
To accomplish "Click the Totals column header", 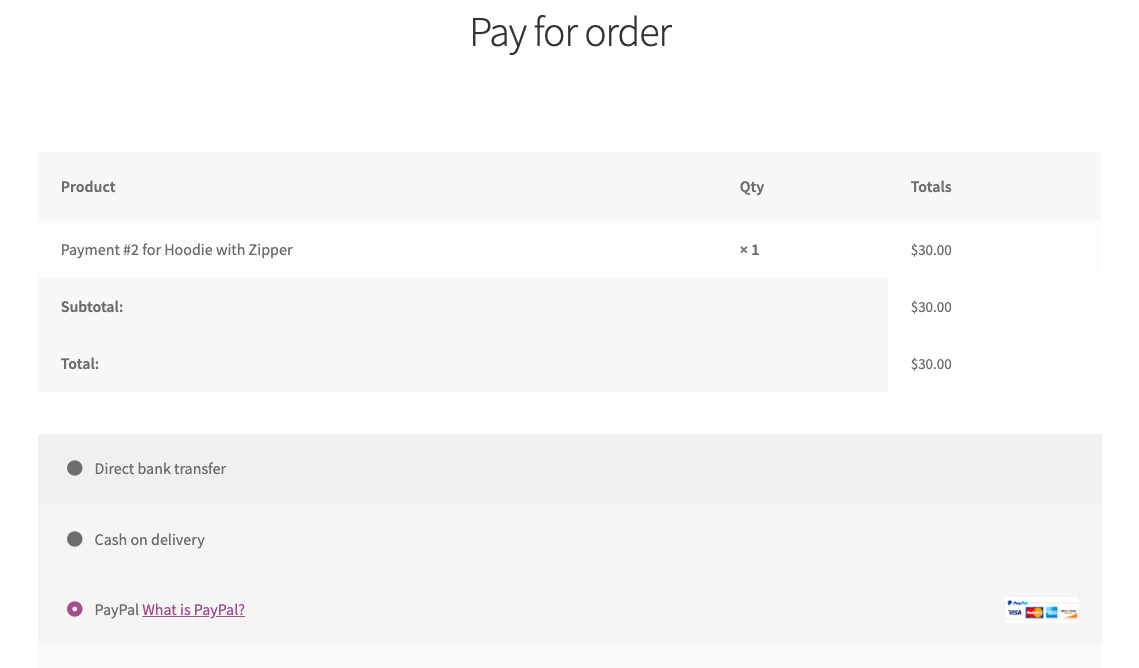I will pos(930,187).
